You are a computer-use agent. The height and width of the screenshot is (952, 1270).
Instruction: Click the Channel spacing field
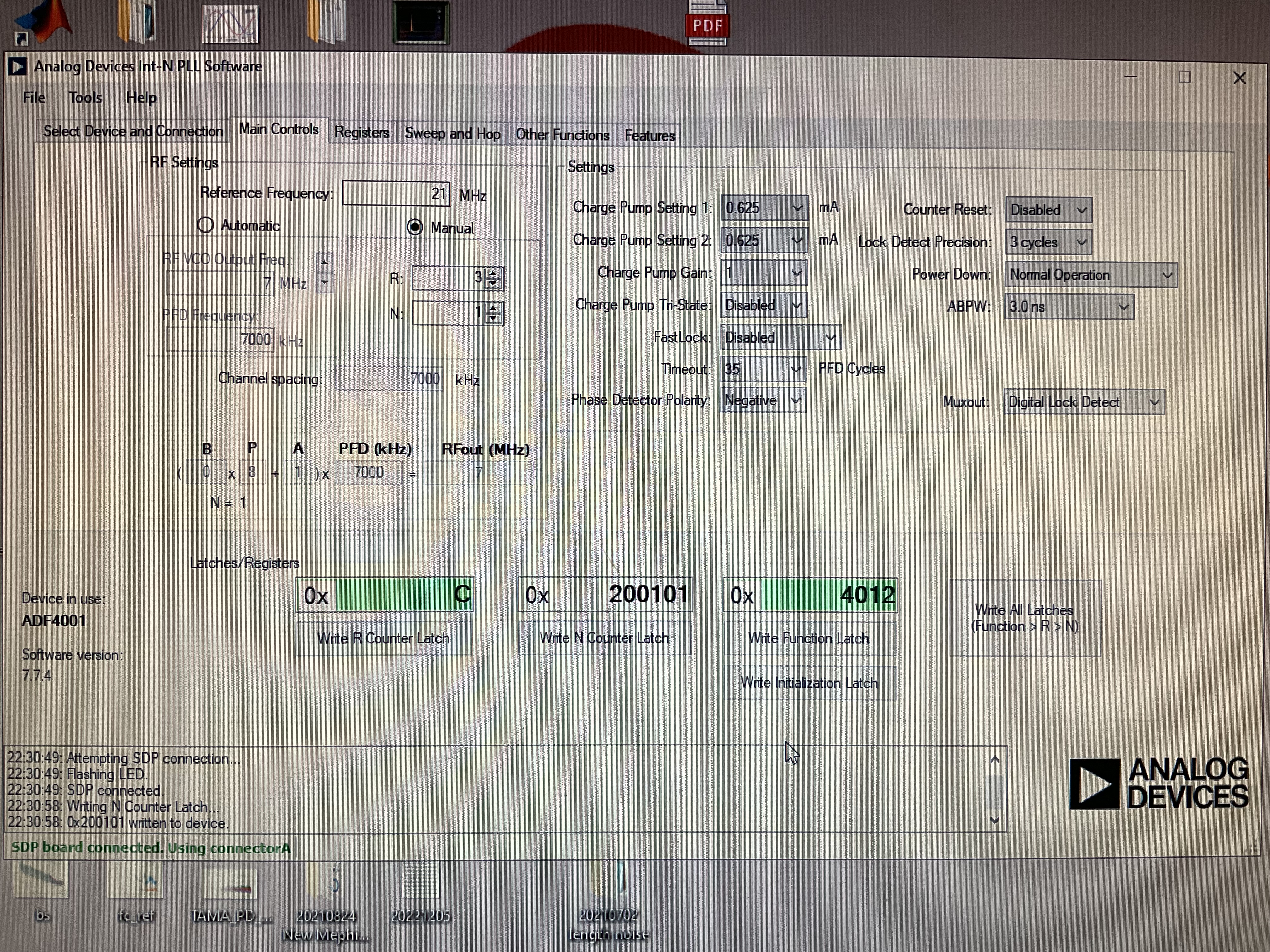[x=390, y=379]
